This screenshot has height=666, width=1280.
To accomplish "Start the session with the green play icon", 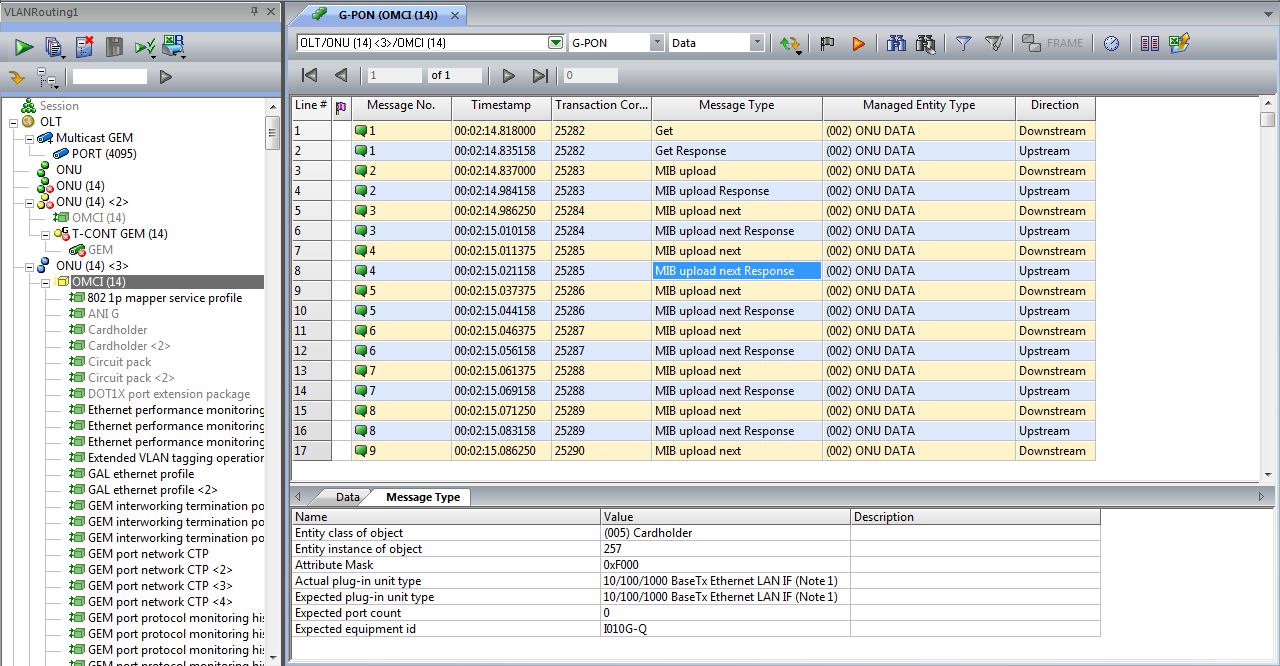I will (24, 46).
